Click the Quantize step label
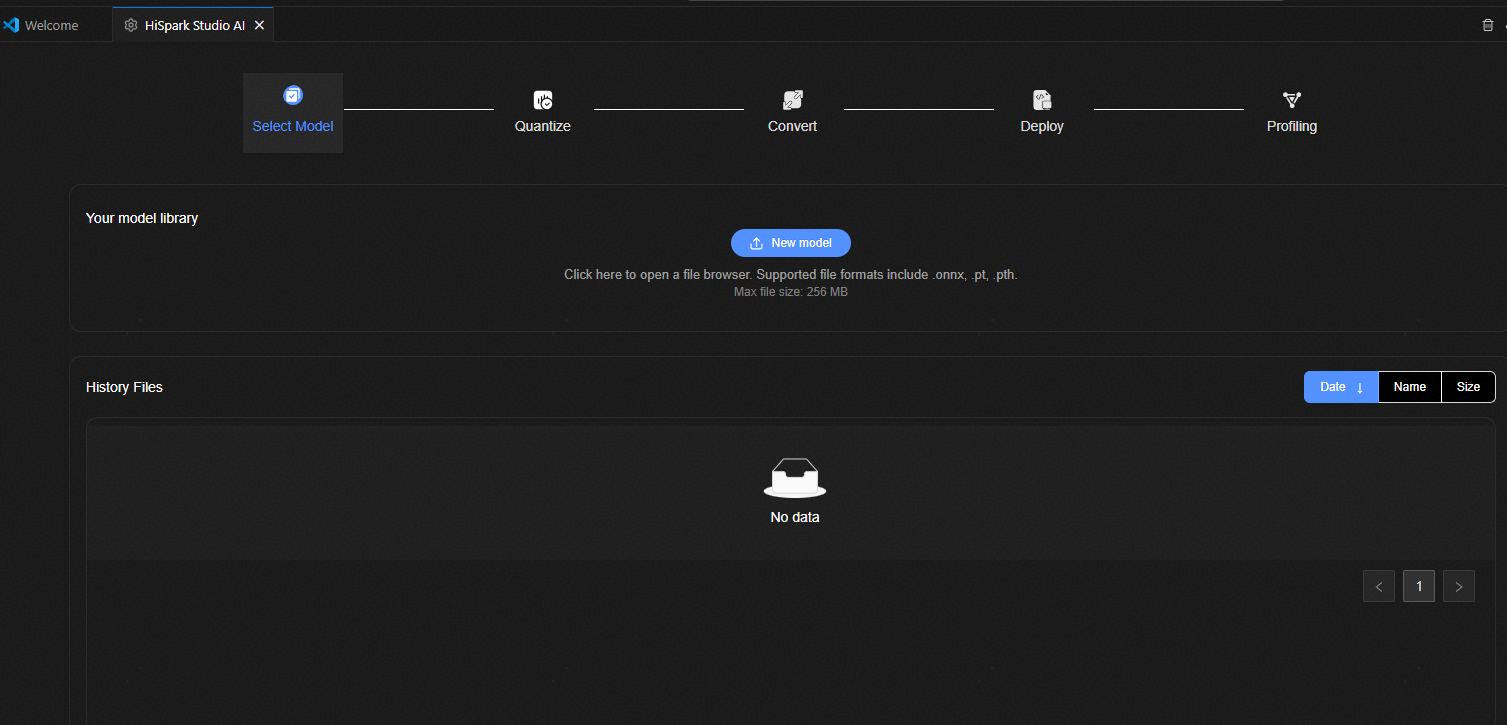The height and width of the screenshot is (725, 1507). (x=543, y=126)
